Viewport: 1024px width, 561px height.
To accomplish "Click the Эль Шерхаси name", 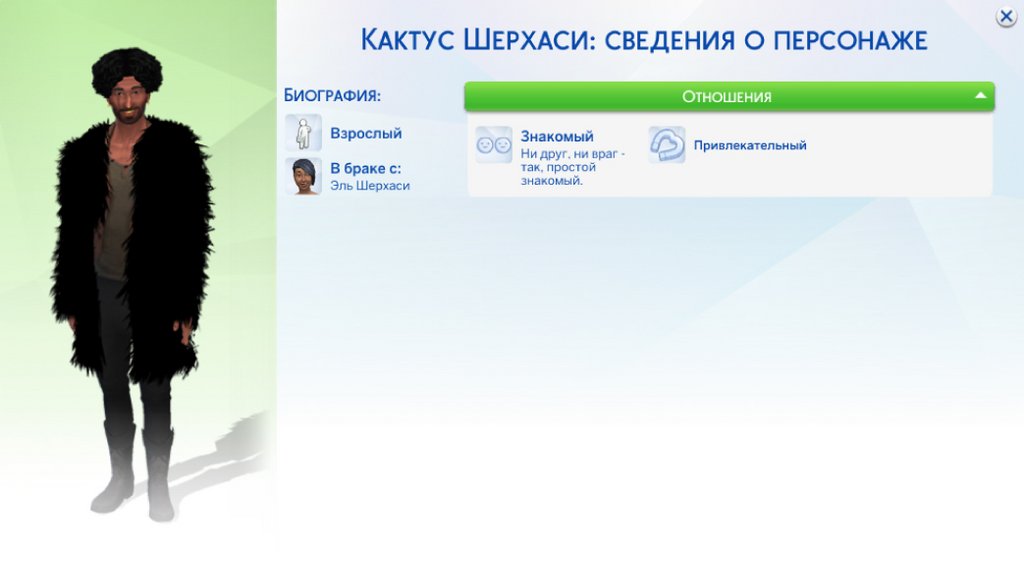I will tap(370, 185).
